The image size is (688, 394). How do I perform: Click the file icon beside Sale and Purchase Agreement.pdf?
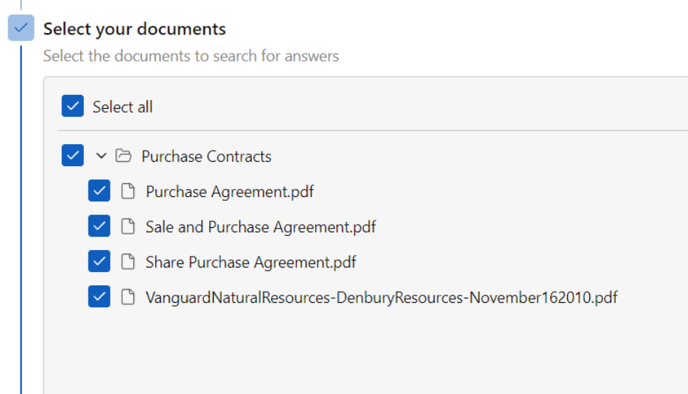pyautogui.click(x=128, y=226)
